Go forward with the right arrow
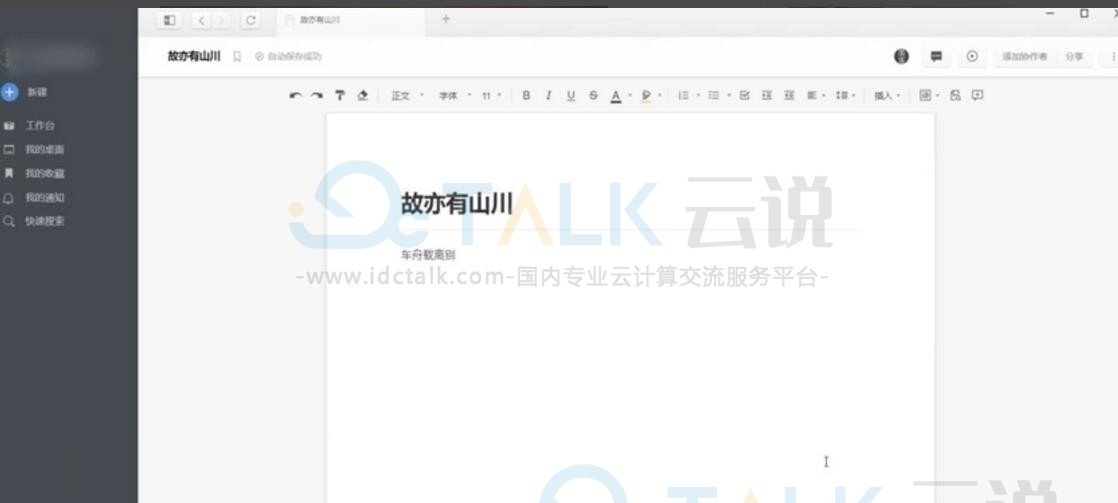Screen dimensions: 1118x503 coord(222,21)
